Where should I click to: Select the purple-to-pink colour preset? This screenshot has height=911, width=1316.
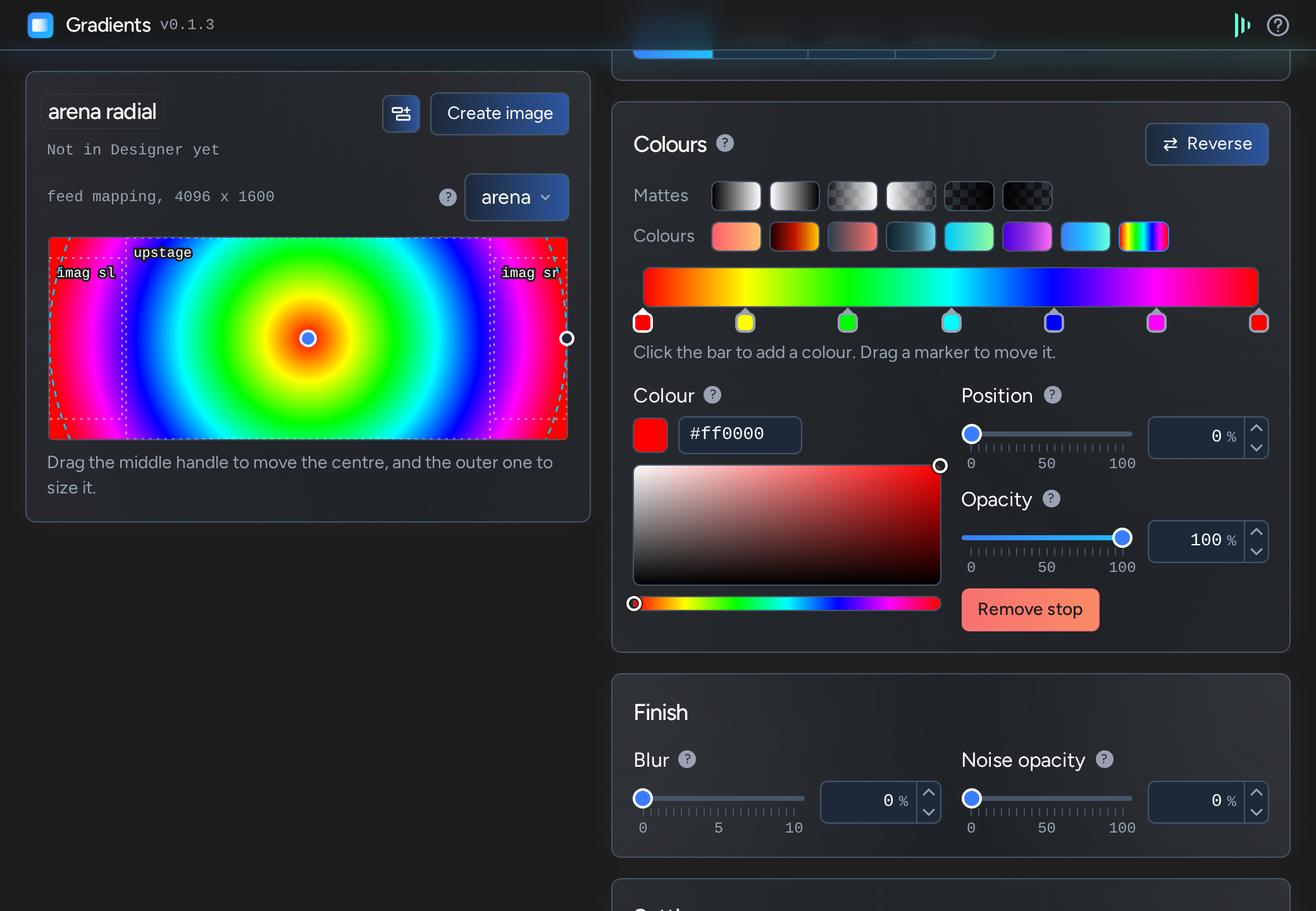tap(1027, 237)
